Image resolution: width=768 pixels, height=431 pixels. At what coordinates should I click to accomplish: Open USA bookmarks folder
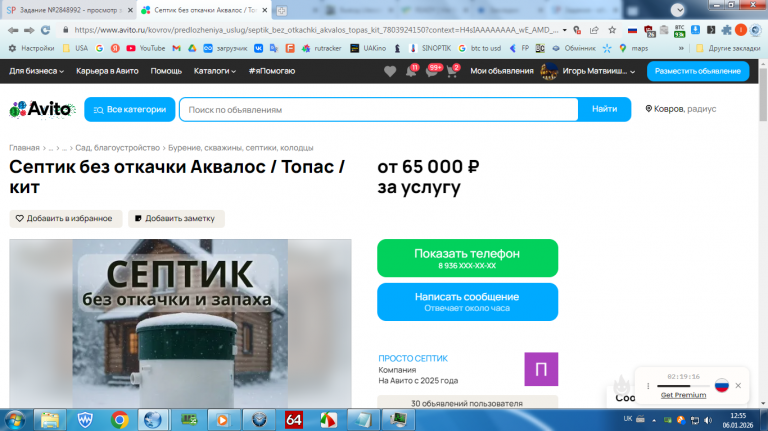tap(75, 48)
